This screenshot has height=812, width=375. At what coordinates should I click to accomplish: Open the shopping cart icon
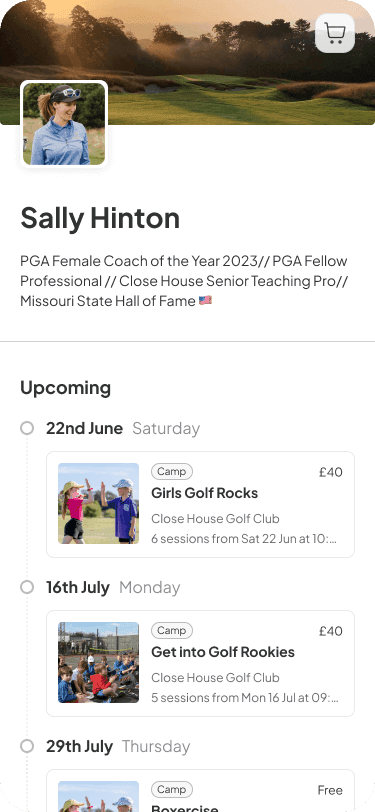(335, 33)
